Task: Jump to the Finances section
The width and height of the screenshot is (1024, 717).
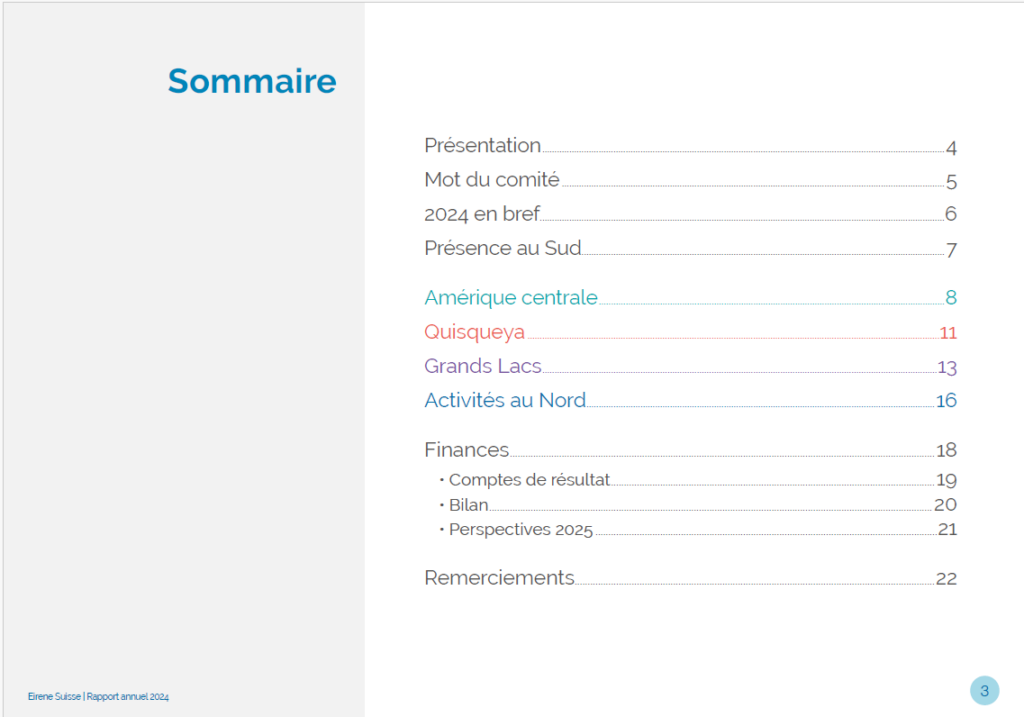Action: pyautogui.click(x=466, y=449)
